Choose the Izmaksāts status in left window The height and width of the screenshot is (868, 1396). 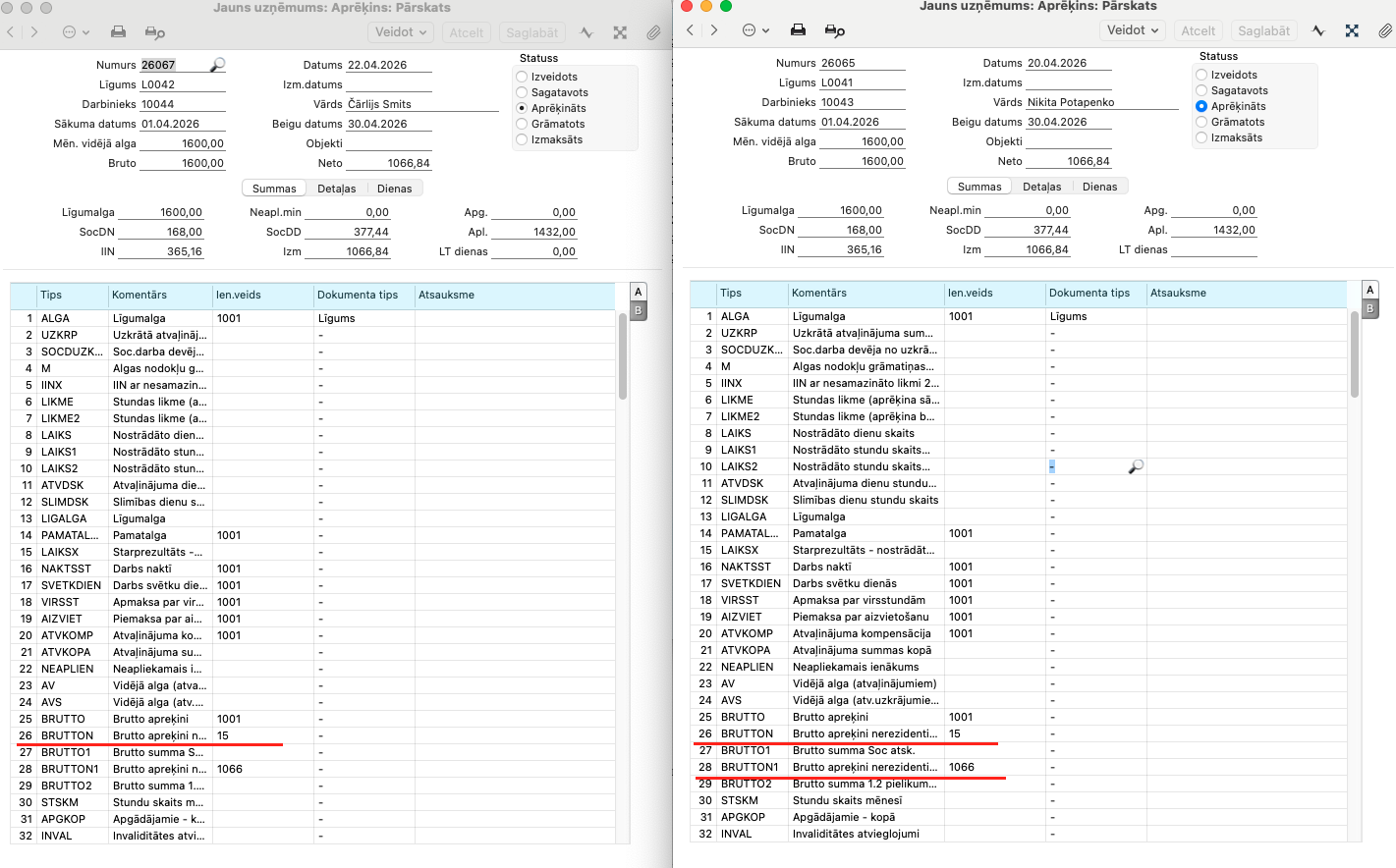[x=522, y=139]
